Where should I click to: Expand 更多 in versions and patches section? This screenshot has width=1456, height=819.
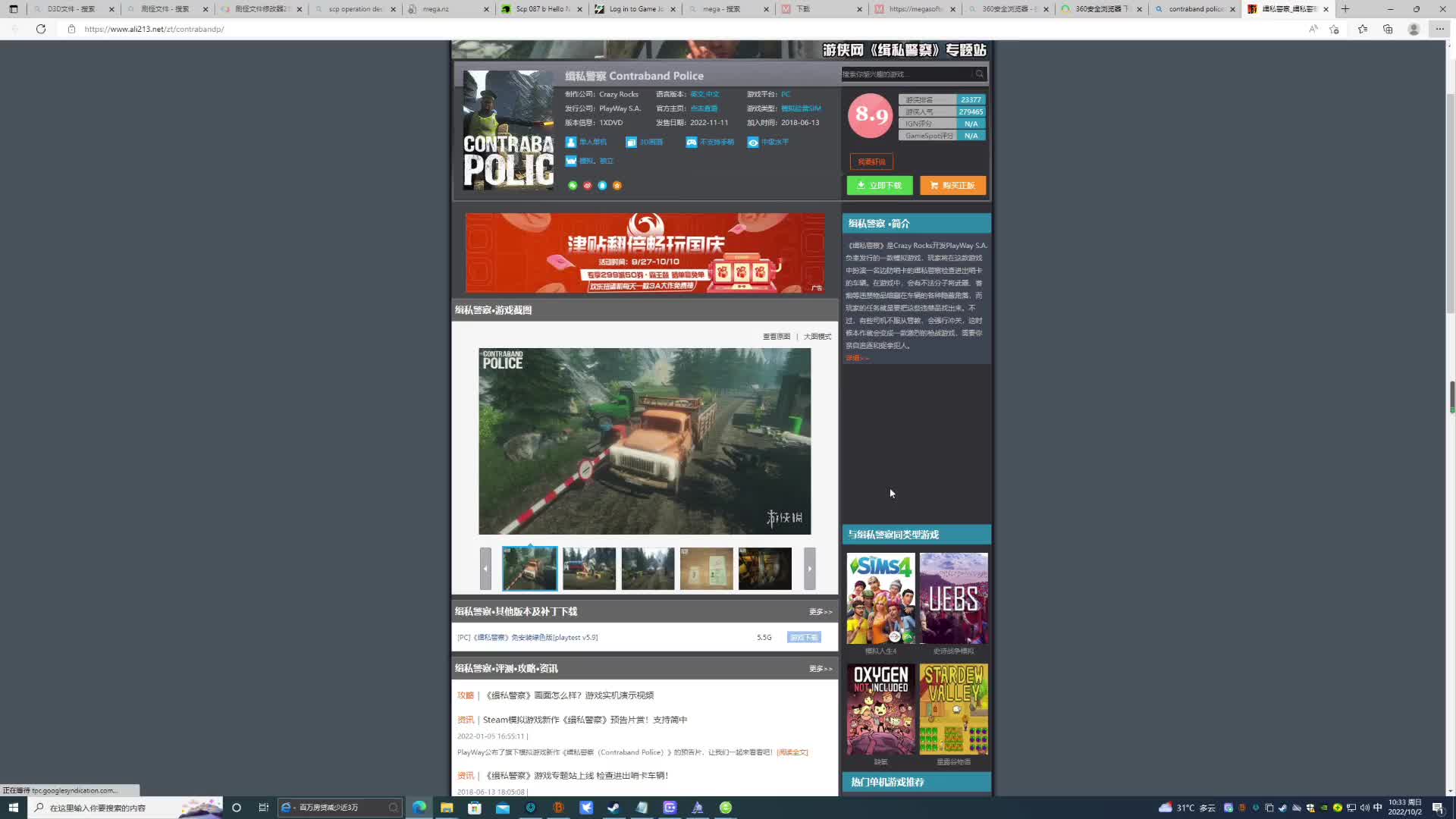(821, 612)
